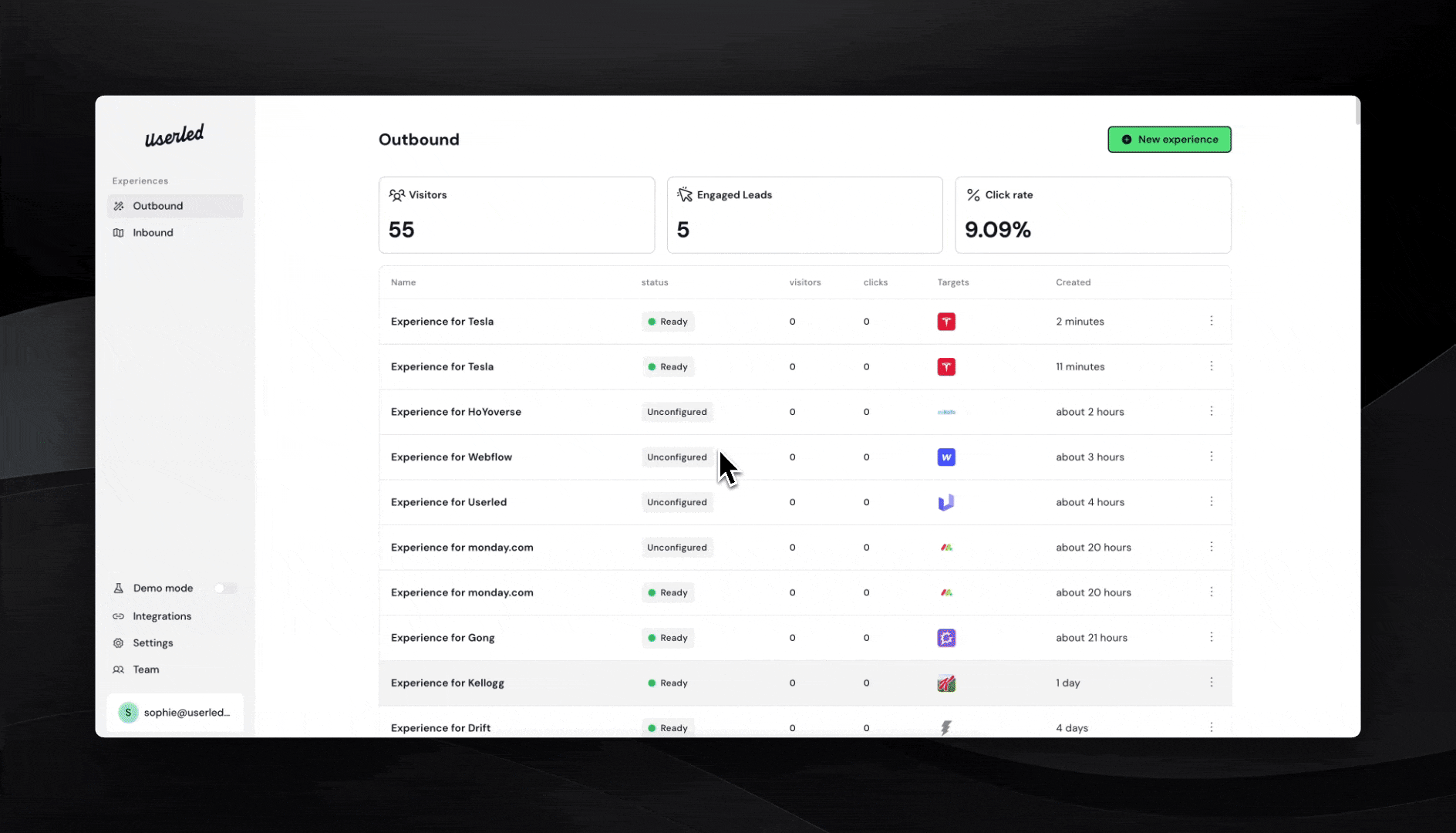Click the Ready badge in the Kellogg row
1456x833 pixels.
668,683
